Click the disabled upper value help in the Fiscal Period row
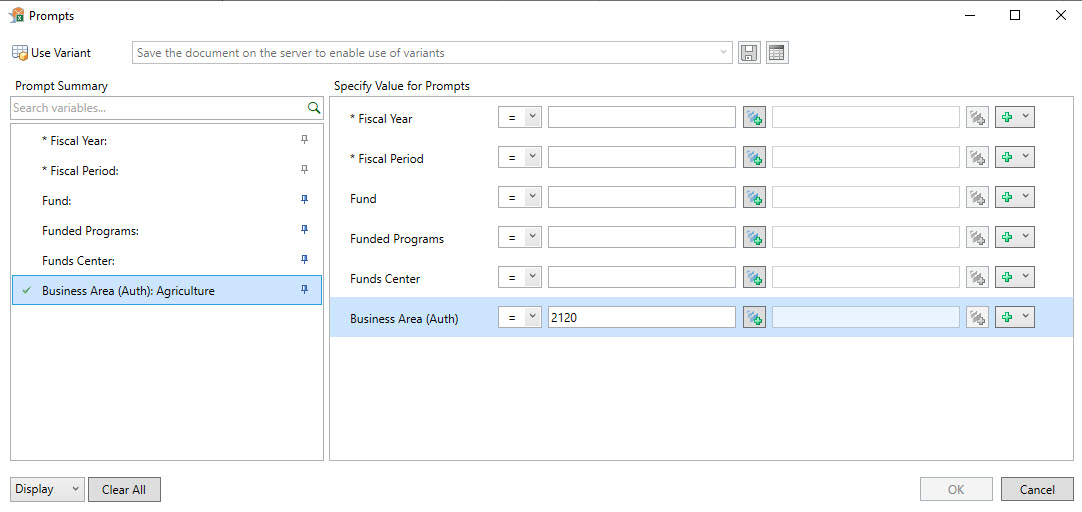Image resolution: width=1082 pixels, height=512 pixels. point(977,158)
